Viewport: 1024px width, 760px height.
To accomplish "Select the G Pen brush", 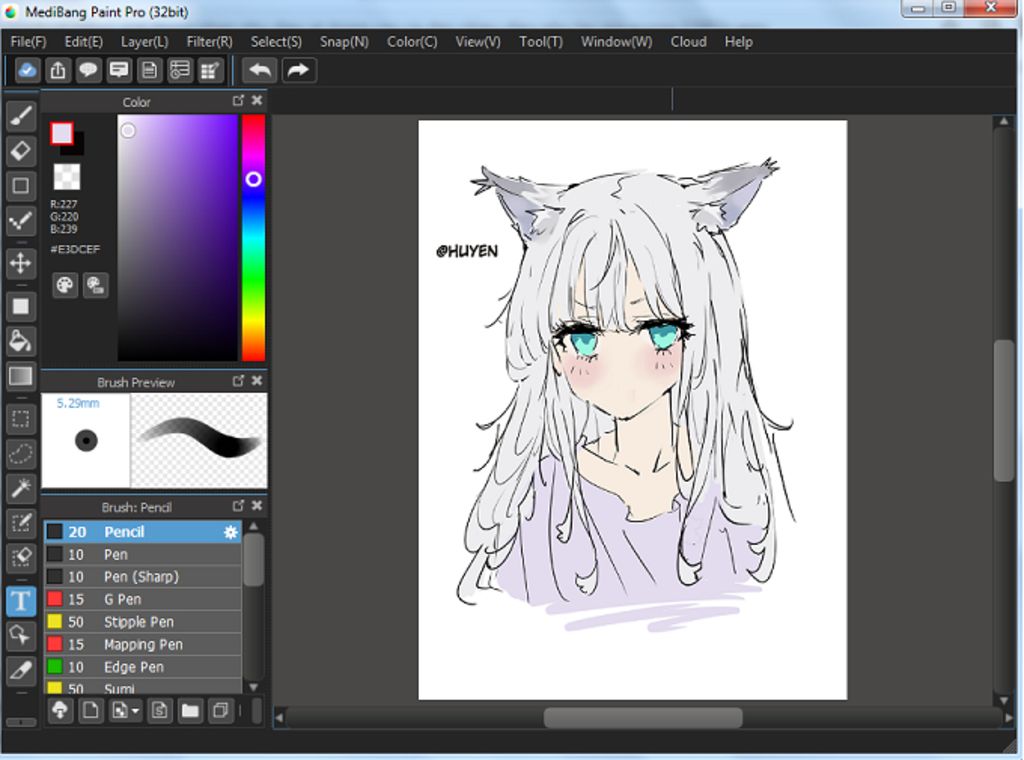I will pos(143,599).
